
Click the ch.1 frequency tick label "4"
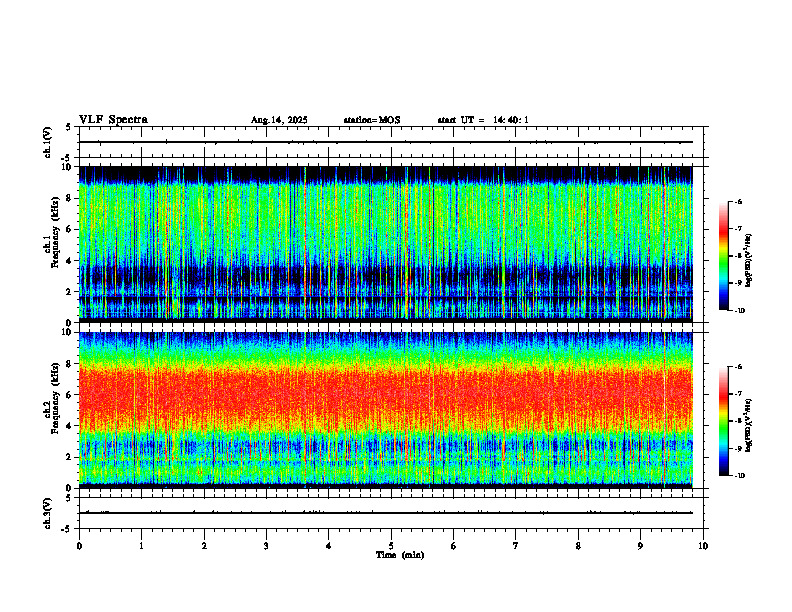(70, 261)
